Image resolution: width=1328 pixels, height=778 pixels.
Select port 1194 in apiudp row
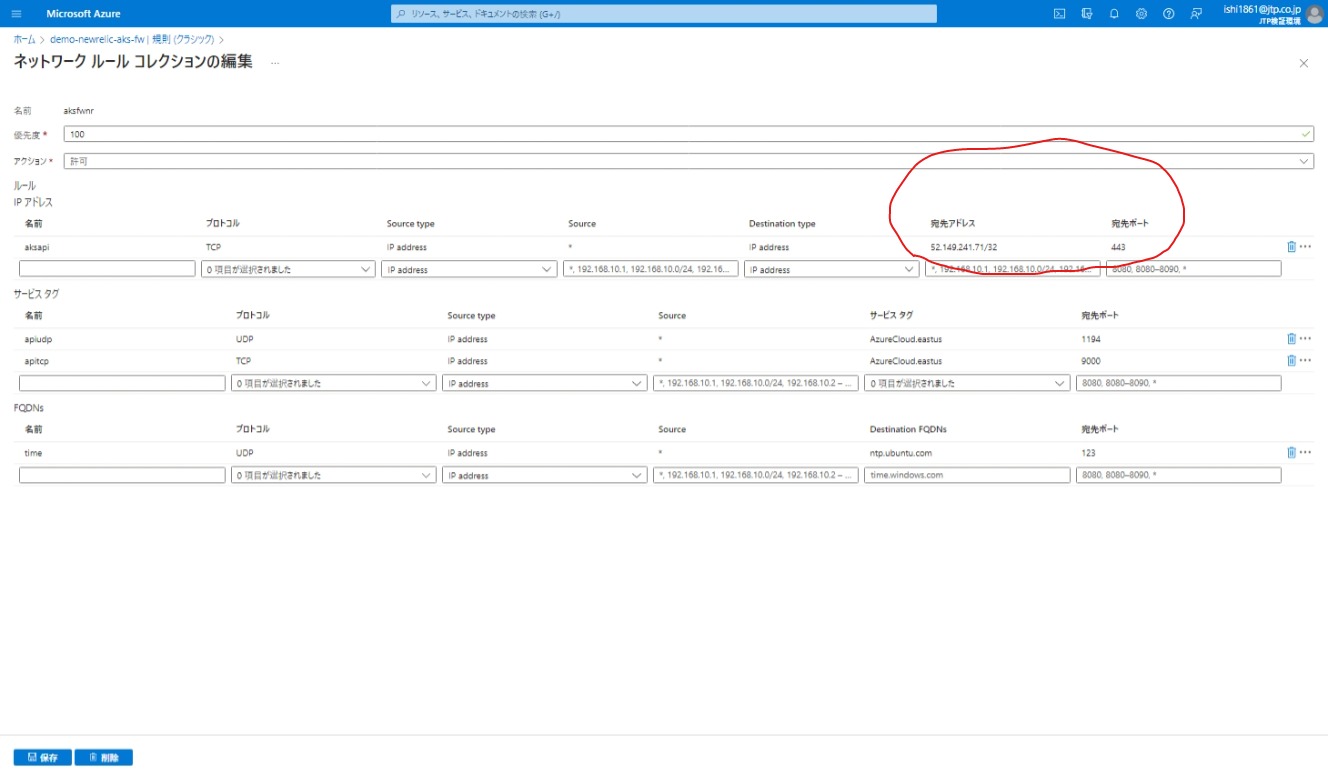(x=1091, y=339)
